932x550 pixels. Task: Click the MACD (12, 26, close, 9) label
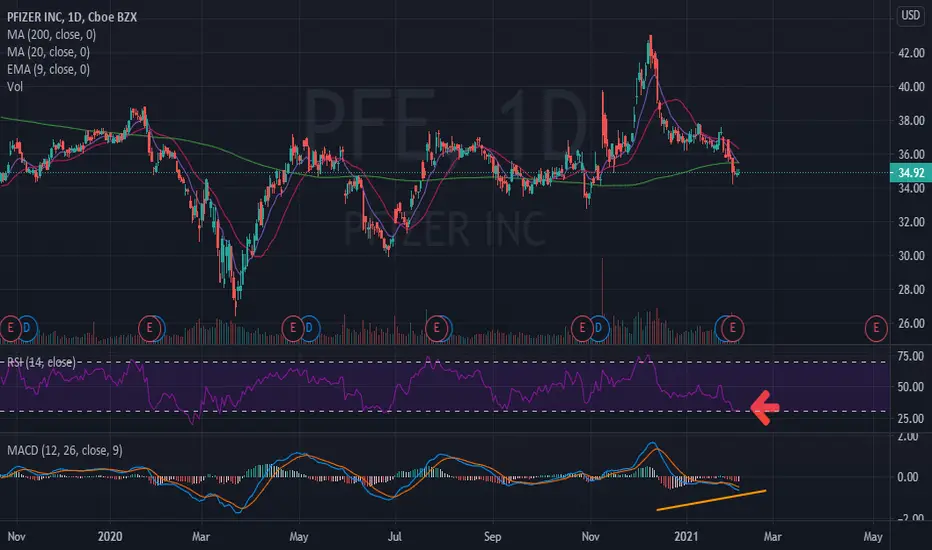coord(65,450)
